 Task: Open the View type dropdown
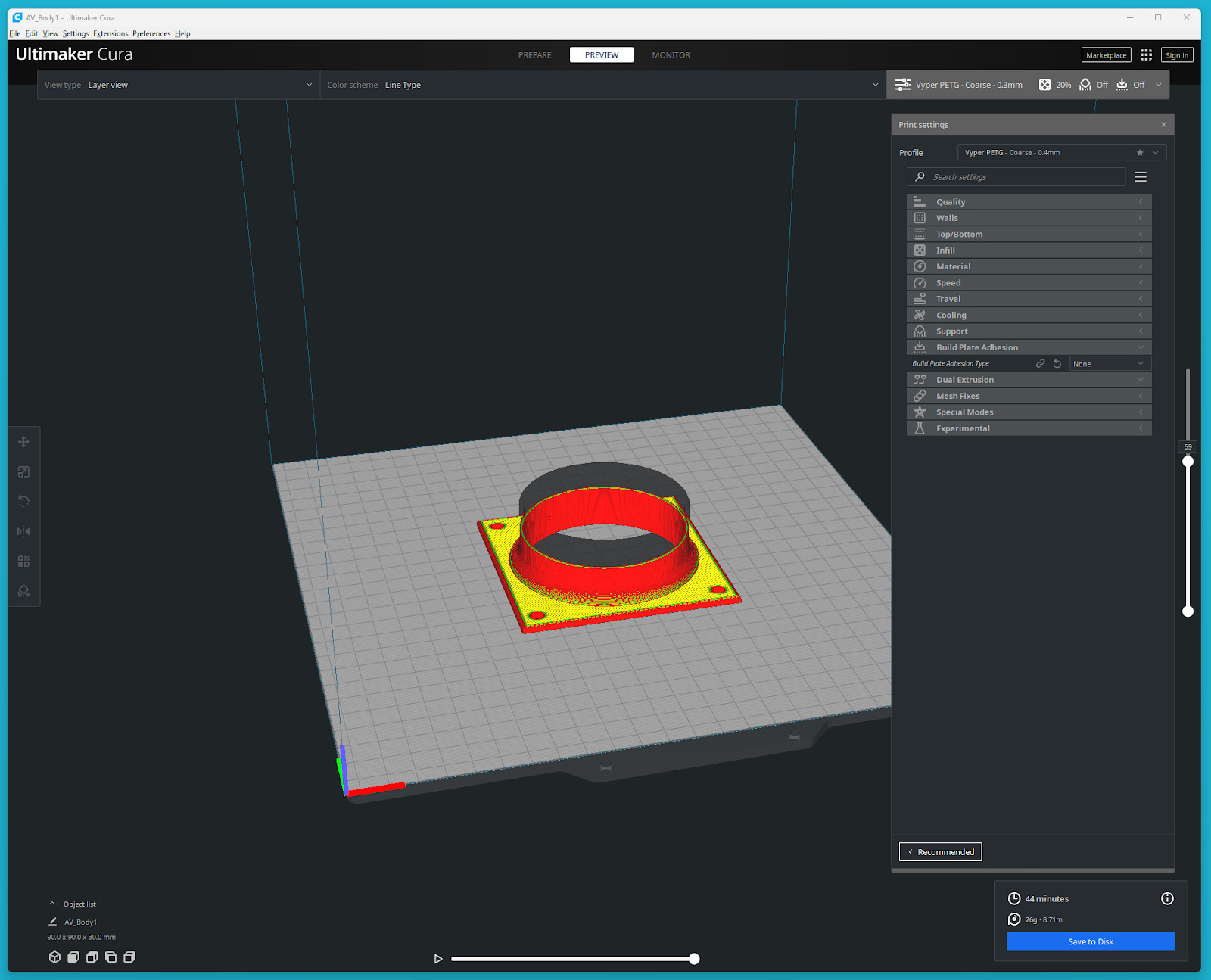point(179,85)
